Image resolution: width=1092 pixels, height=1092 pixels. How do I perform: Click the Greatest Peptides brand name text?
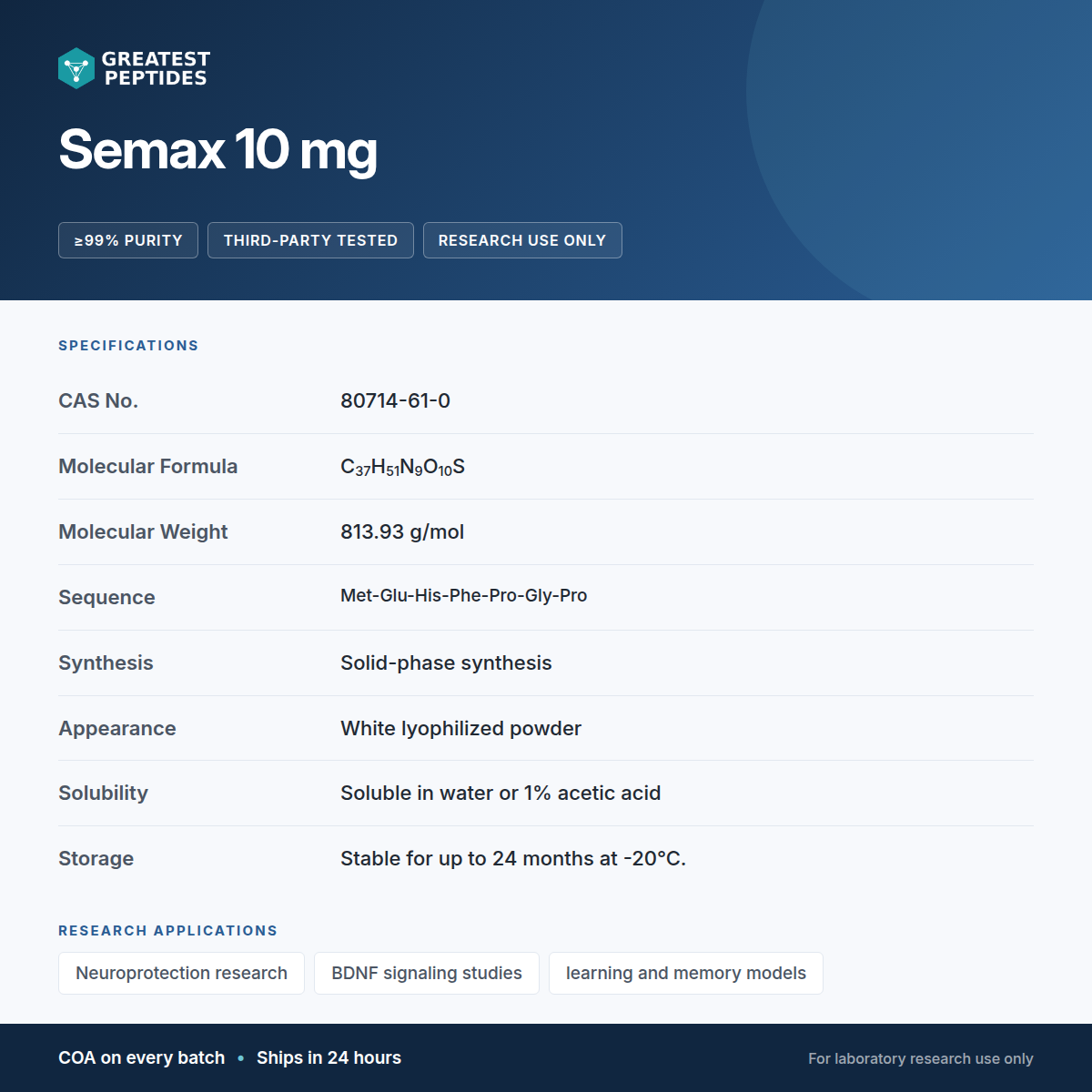click(156, 68)
